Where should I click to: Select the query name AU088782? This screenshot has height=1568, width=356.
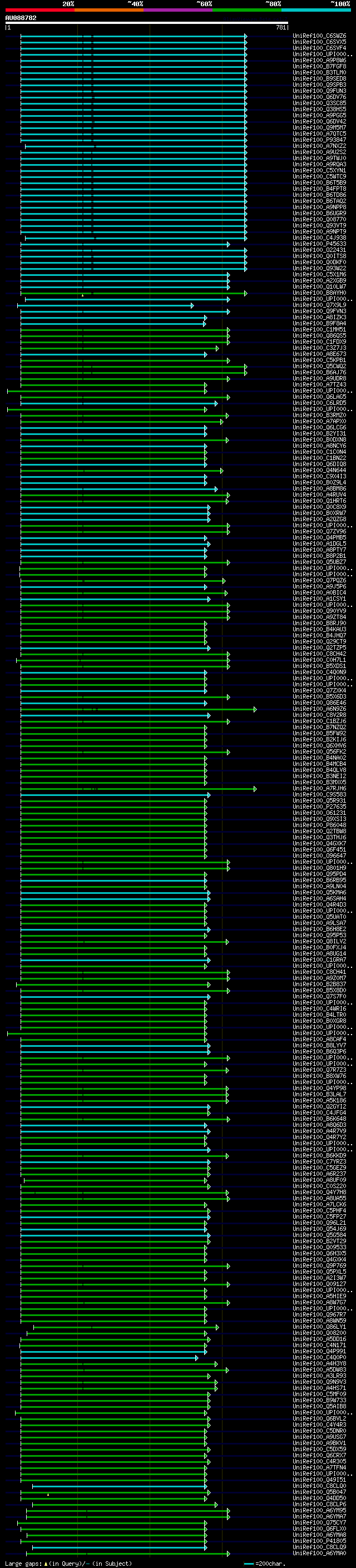(21, 18)
